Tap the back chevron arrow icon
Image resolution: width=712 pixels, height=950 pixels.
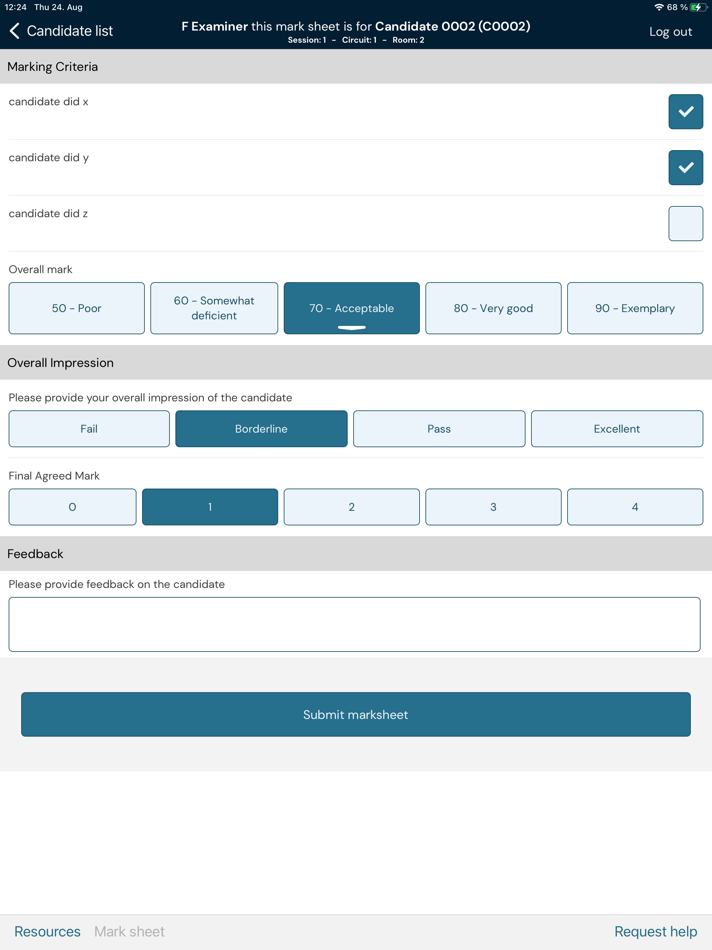(15, 31)
